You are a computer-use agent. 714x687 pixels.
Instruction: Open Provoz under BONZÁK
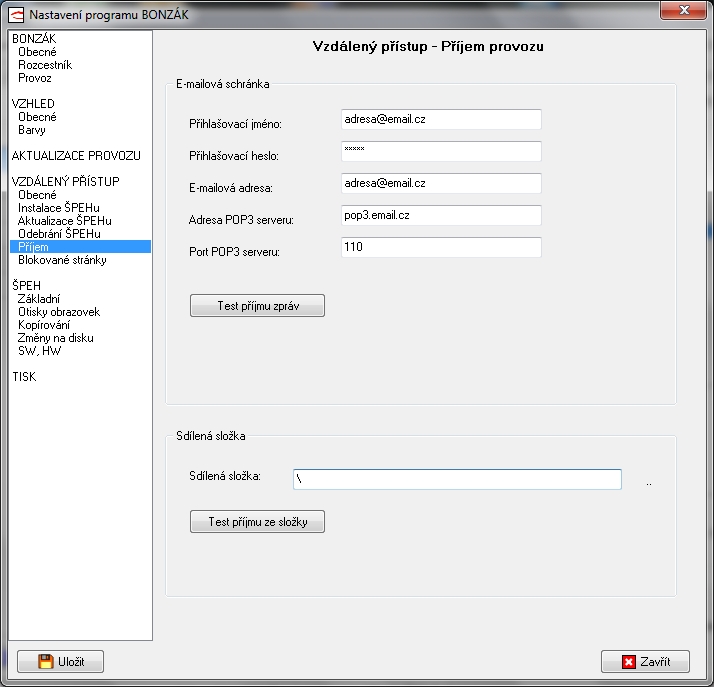click(35, 78)
